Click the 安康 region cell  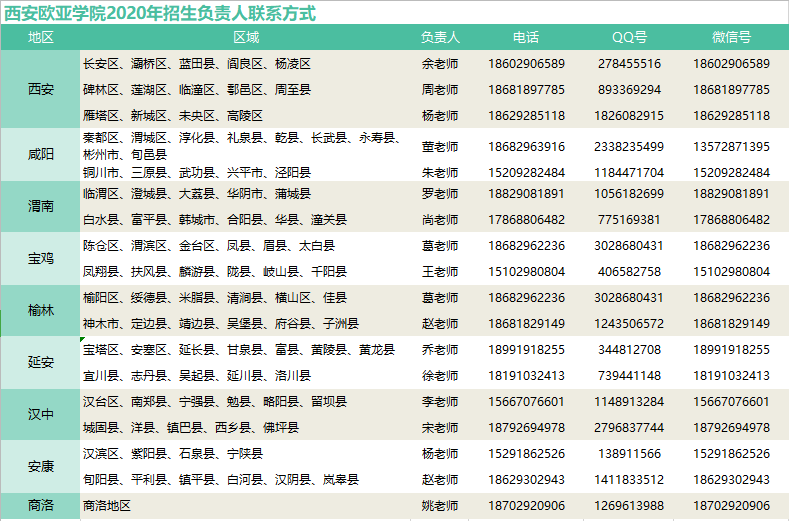(41, 466)
